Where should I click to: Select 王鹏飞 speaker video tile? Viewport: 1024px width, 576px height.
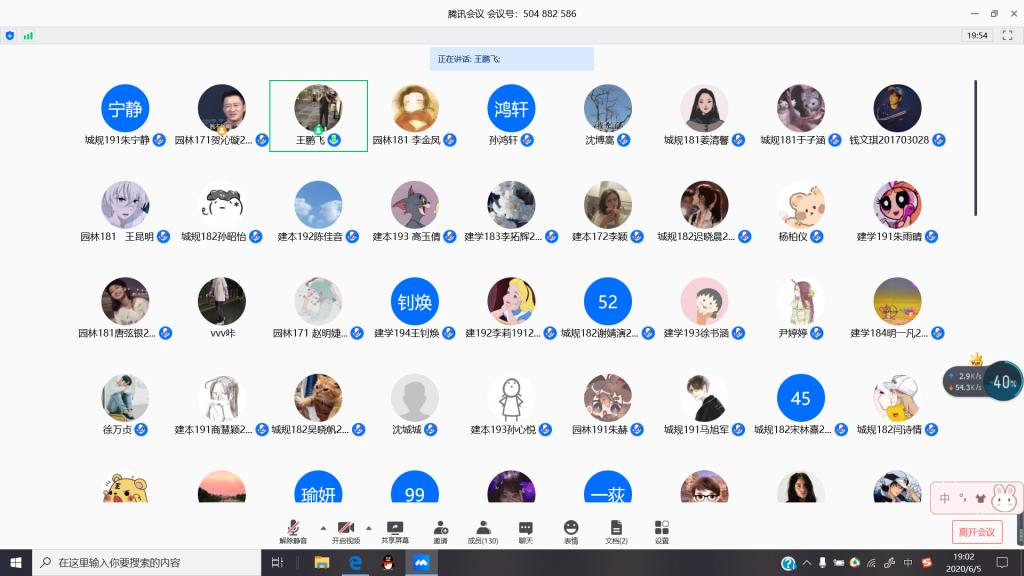pos(318,116)
